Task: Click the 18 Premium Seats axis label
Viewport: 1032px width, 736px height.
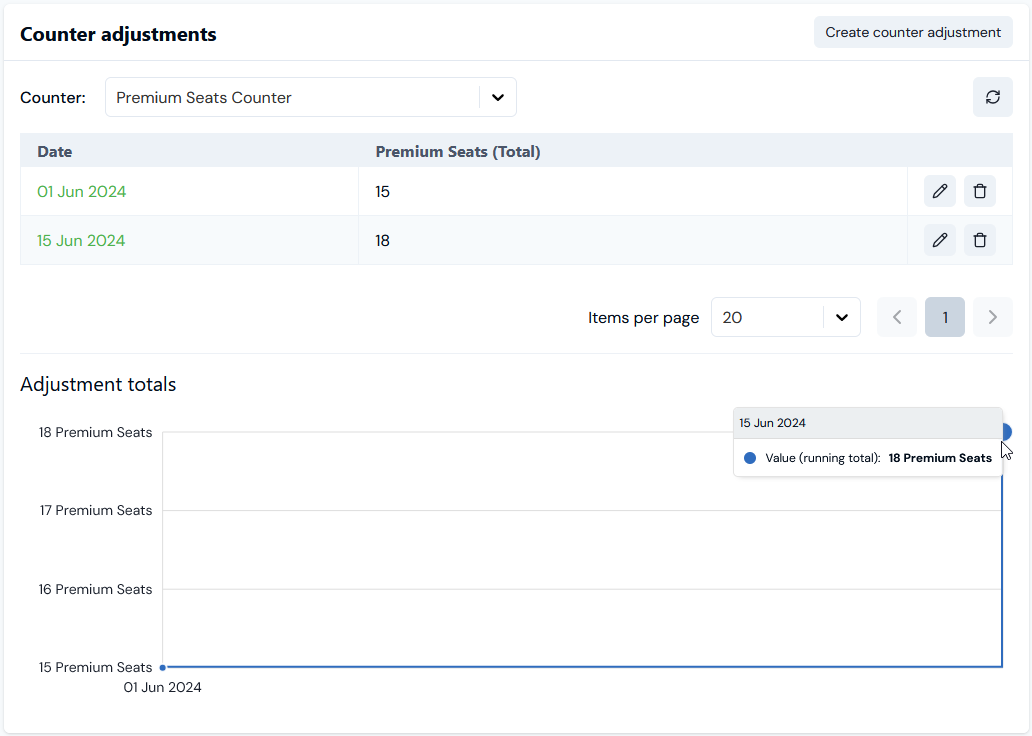Action: coord(95,433)
